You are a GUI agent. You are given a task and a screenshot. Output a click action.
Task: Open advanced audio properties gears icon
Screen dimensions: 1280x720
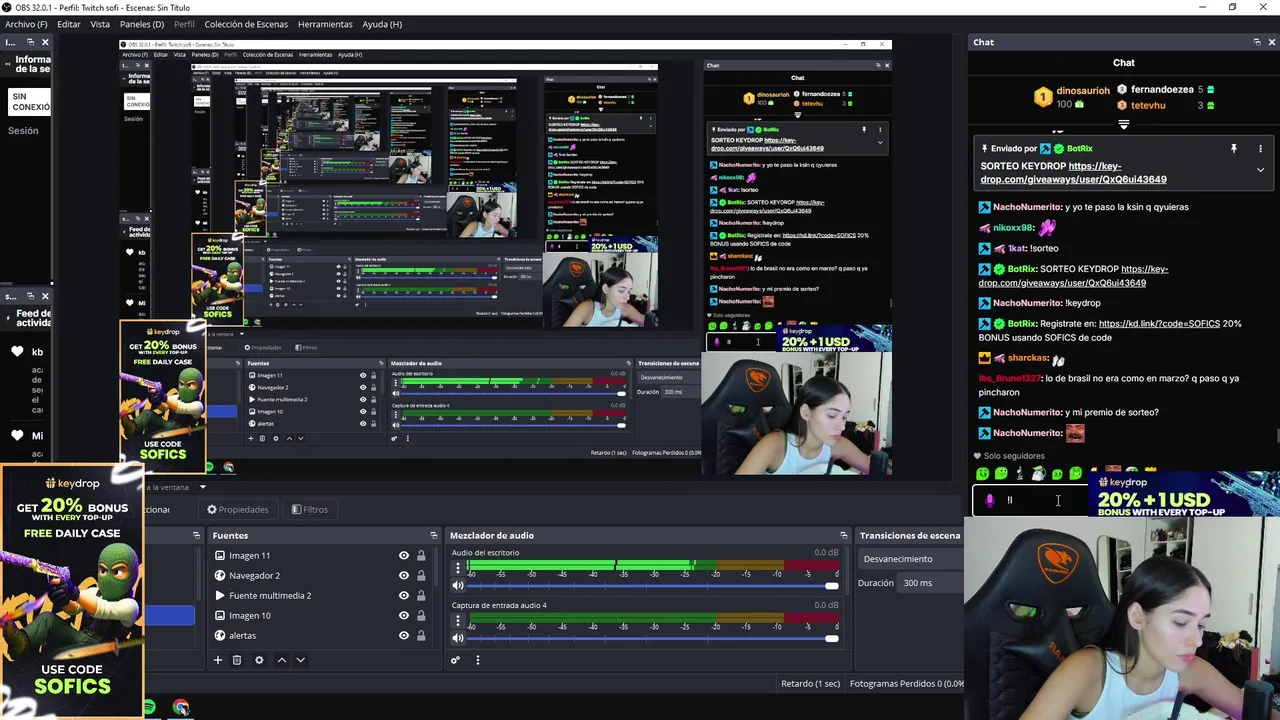pyautogui.click(x=455, y=660)
